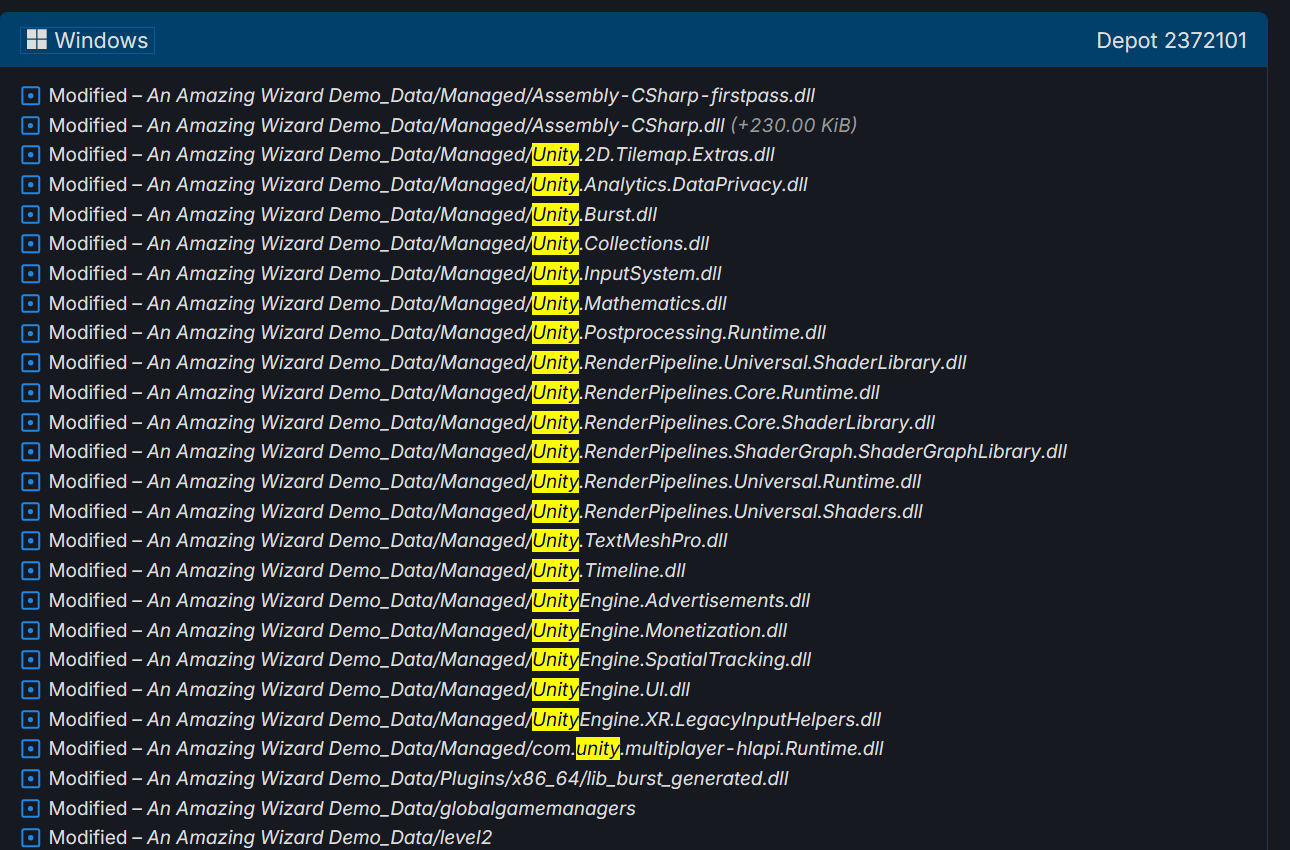
Task: Select the Unity.Burst.dll file path
Action: (402, 215)
